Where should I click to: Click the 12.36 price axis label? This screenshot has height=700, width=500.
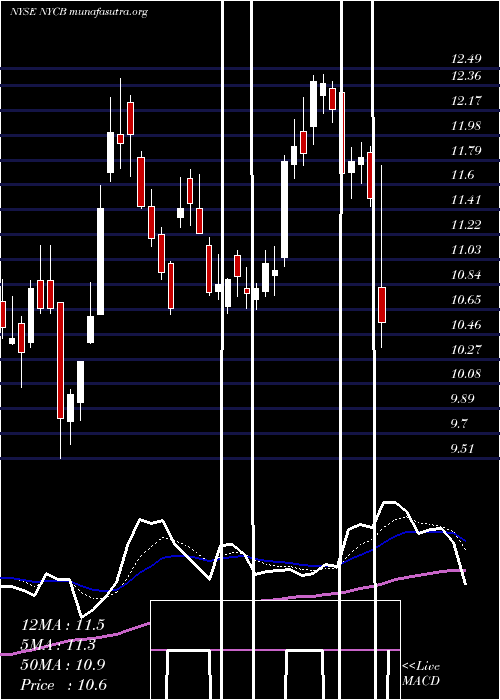click(x=466, y=75)
